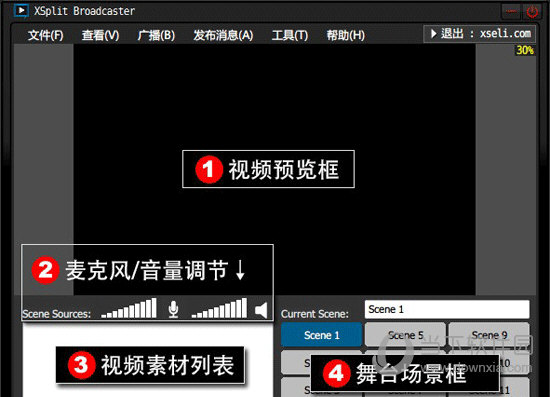Click the red power close button
The height and width of the screenshot is (397, 550).
point(532,12)
